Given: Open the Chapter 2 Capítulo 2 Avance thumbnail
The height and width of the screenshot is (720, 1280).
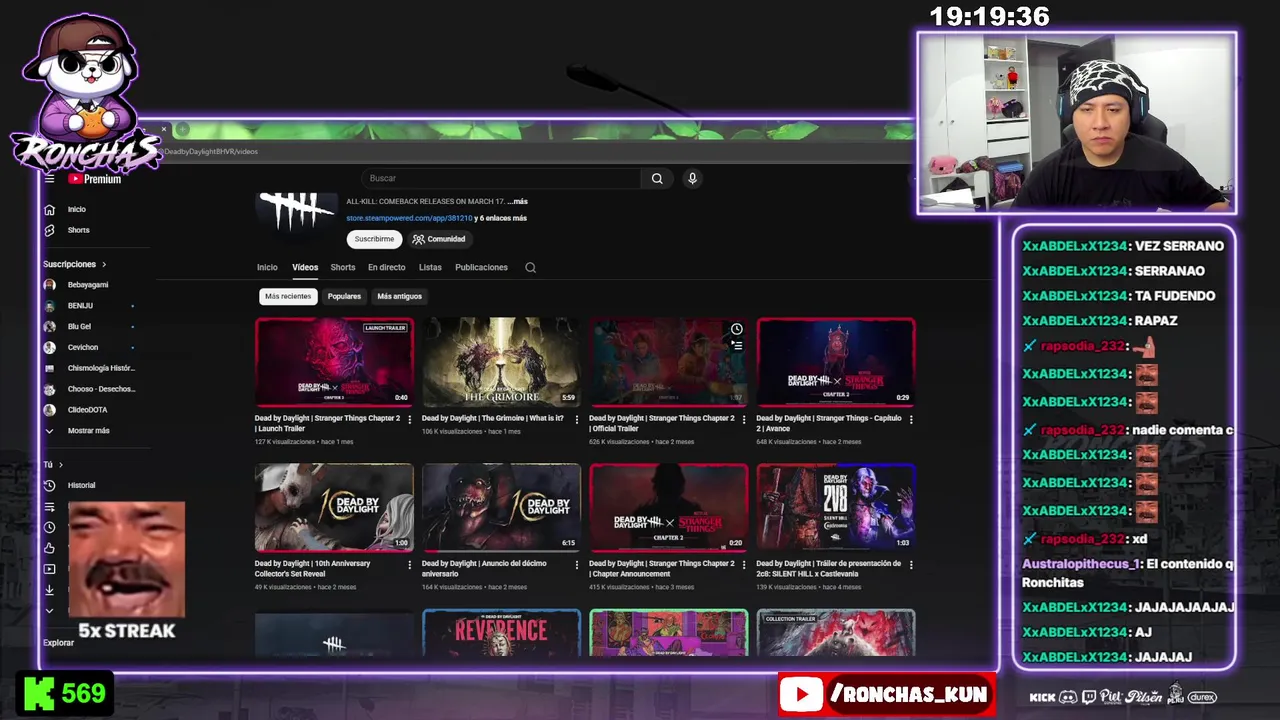Looking at the screenshot, I should pos(836,362).
